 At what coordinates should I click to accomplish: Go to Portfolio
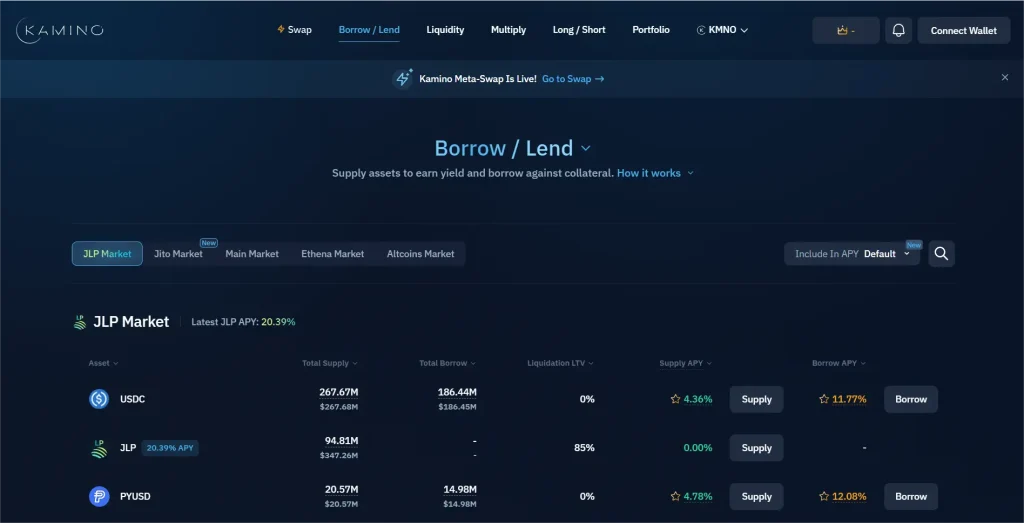point(650,30)
